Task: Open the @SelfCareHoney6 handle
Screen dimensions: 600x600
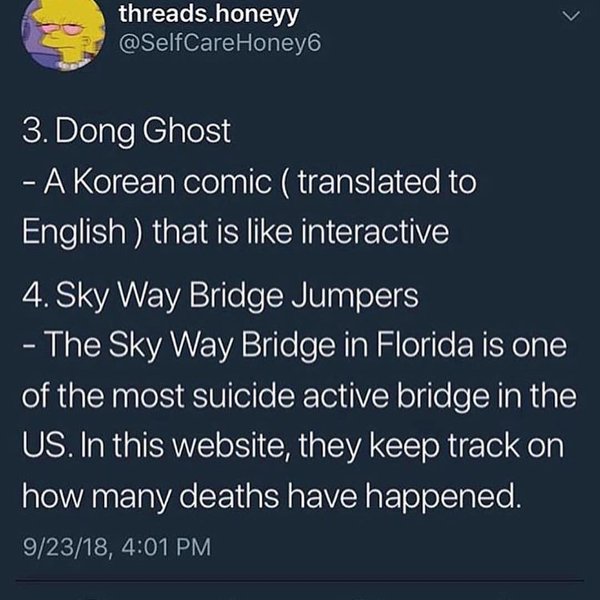Action: [220, 43]
